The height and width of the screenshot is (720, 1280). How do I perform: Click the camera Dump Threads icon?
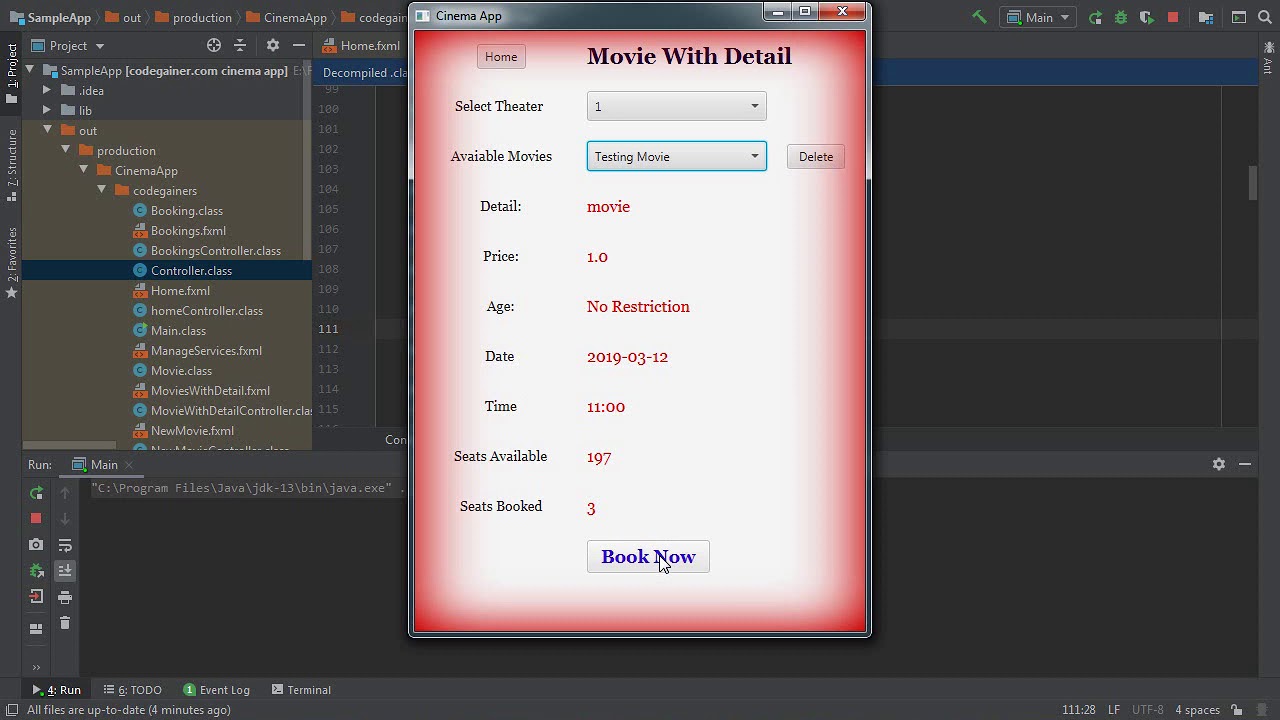(x=36, y=545)
